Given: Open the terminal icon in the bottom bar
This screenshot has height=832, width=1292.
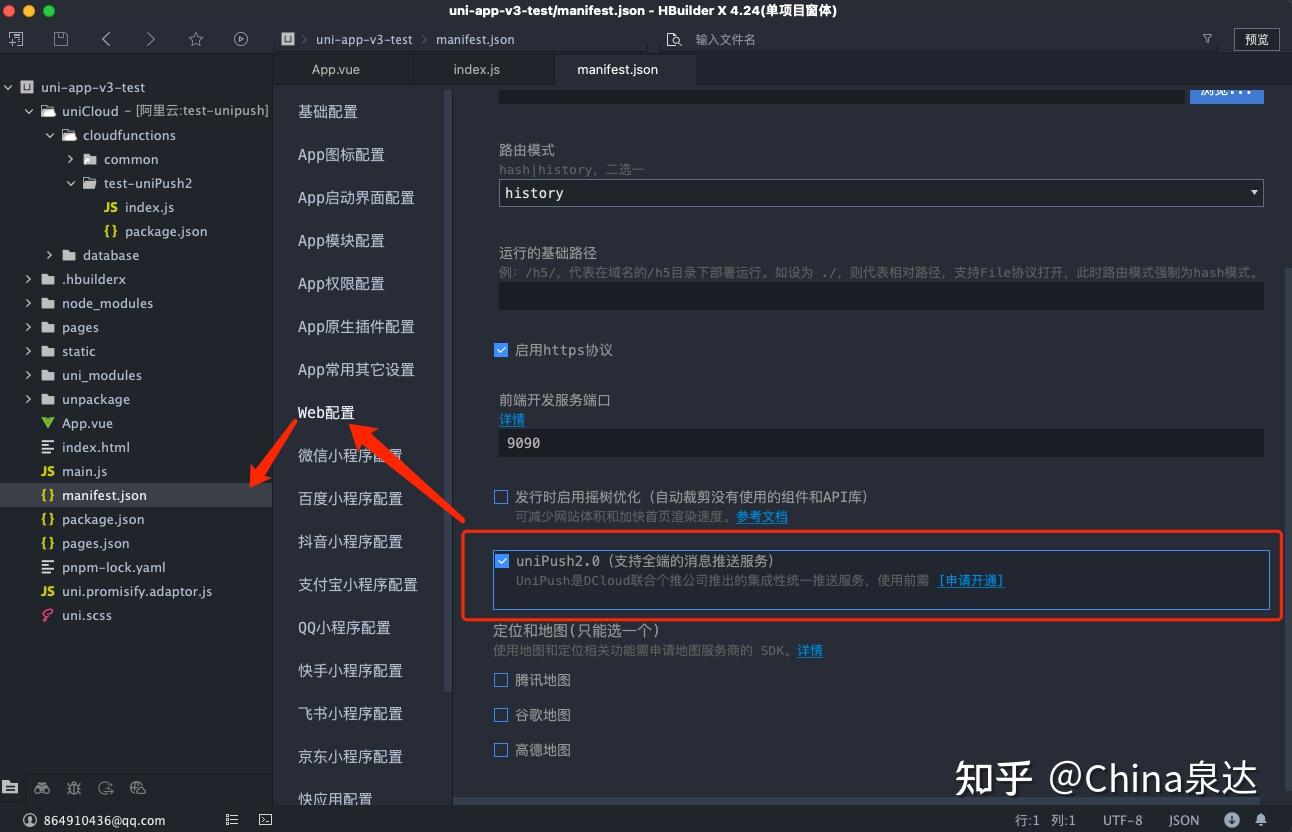Looking at the screenshot, I should click(264, 819).
